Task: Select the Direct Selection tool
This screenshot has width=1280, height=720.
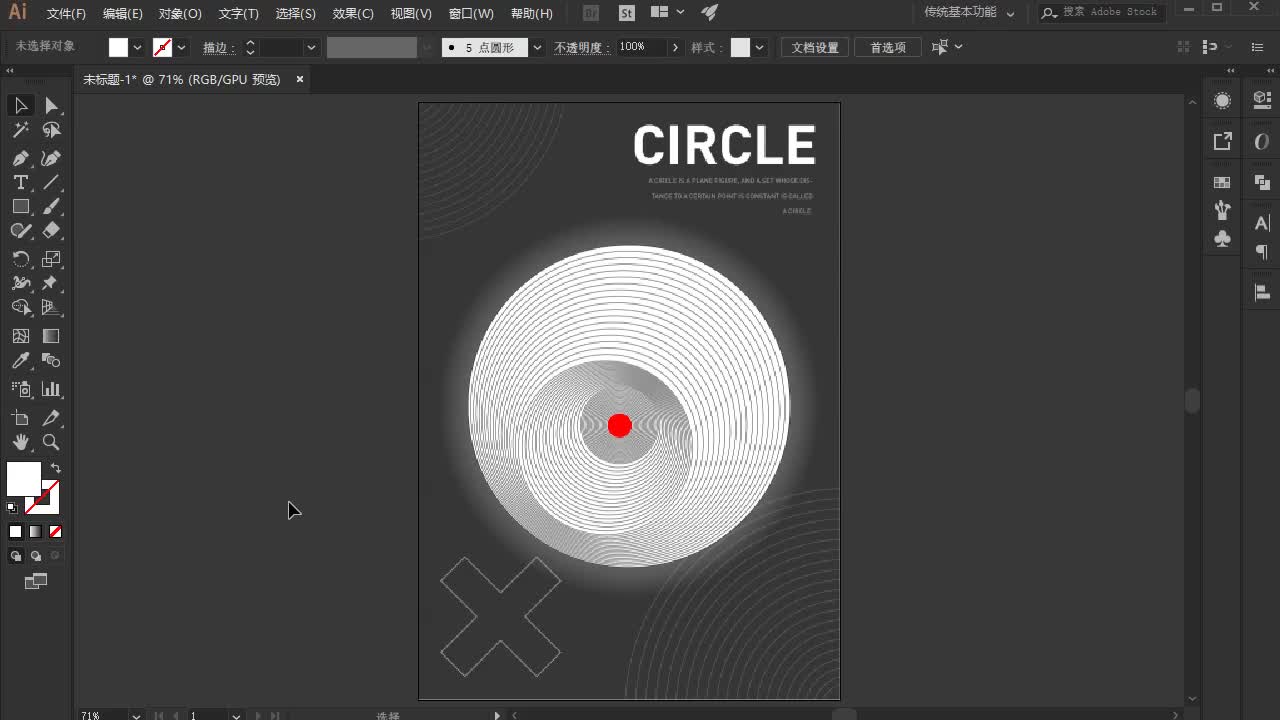Action: click(x=51, y=105)
